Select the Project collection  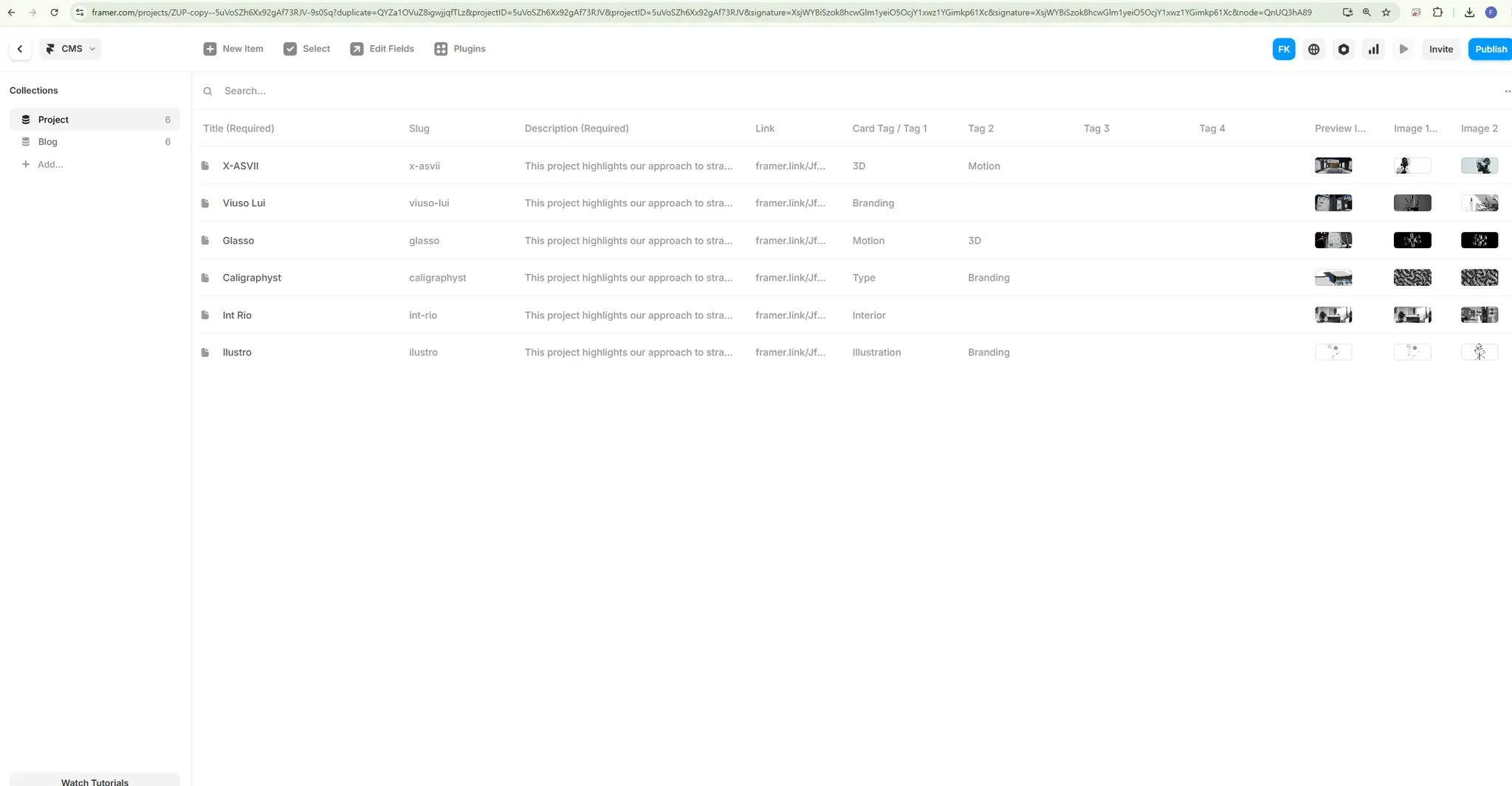tap(94, 120)
